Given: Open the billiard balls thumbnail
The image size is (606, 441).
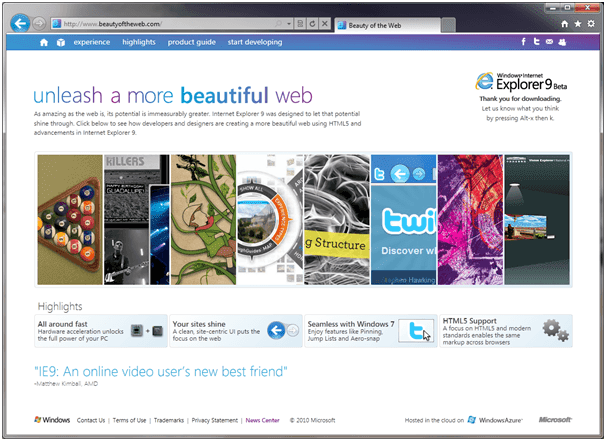Looking at the screenshot, I should pyautogui.click(x=70, y=220).
